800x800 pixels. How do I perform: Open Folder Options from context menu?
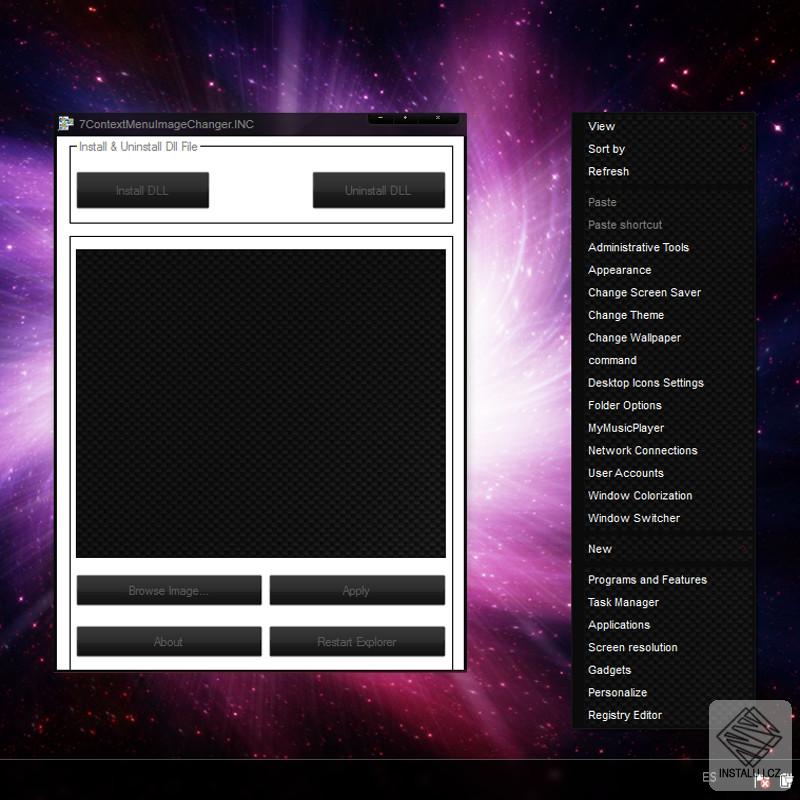click(x=664, y=405)
